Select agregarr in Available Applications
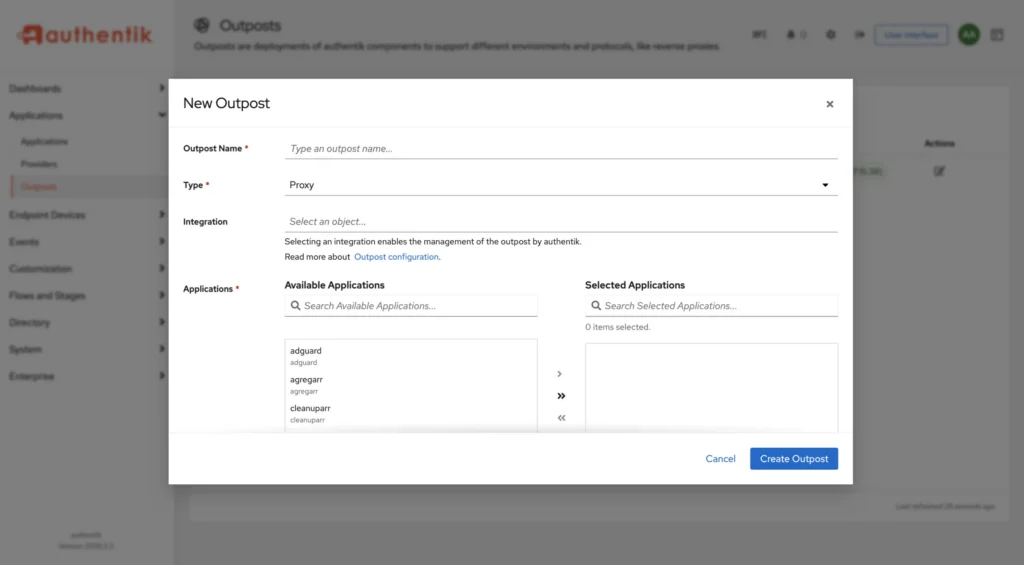The height and width of the screenshot is (565, 1024). [411, 385]
